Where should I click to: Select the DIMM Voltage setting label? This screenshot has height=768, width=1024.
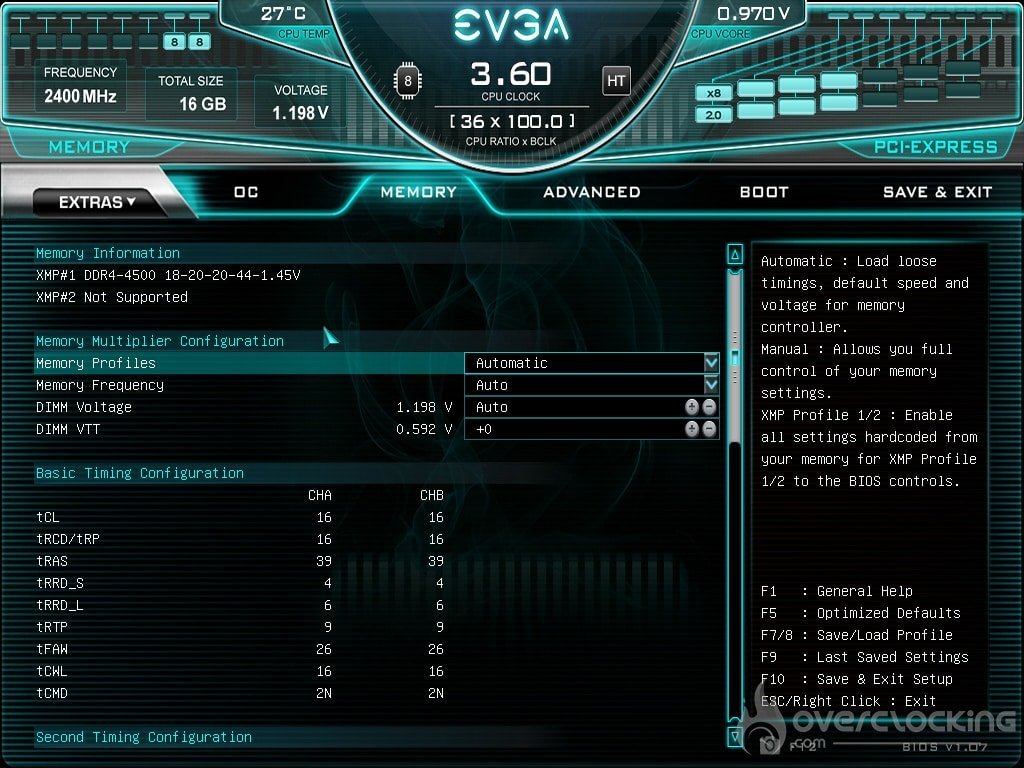pos(84,408)
